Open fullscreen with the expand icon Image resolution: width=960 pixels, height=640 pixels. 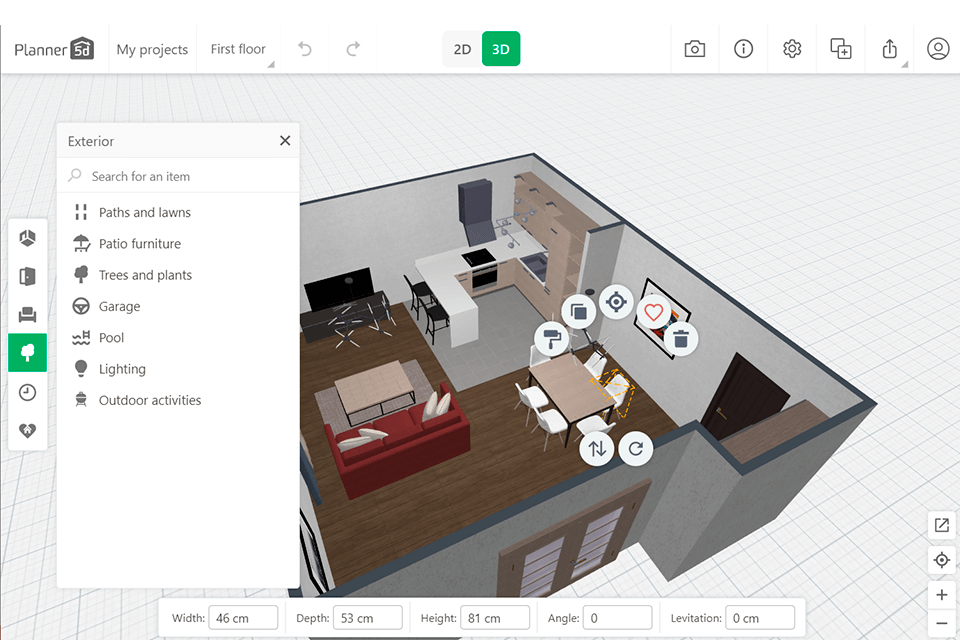[x=942, y=525]
